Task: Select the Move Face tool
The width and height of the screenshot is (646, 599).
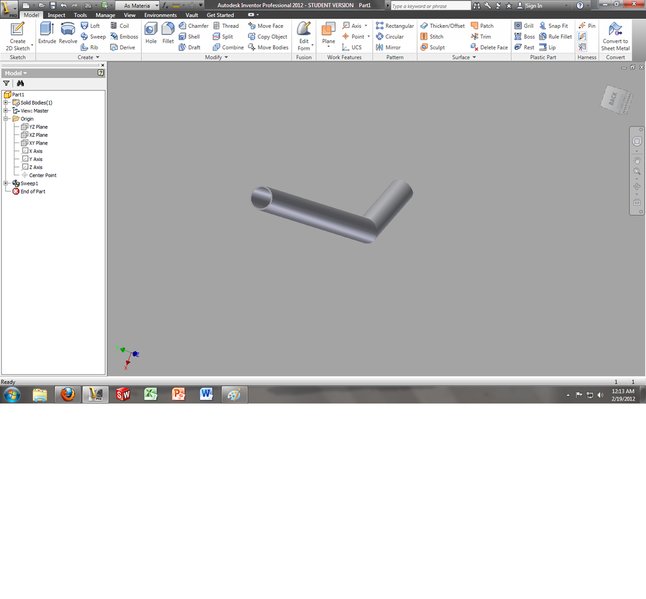Action: [266, 26]
